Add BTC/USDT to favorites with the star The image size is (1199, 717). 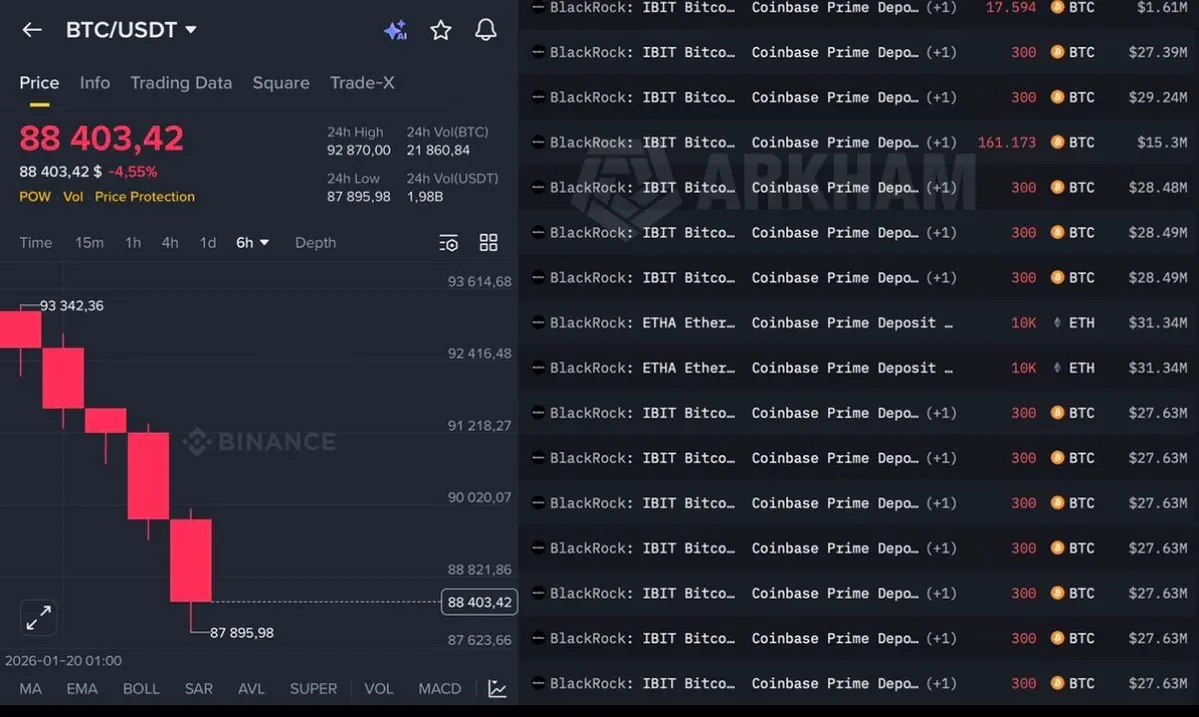click(x=440, y=30)
